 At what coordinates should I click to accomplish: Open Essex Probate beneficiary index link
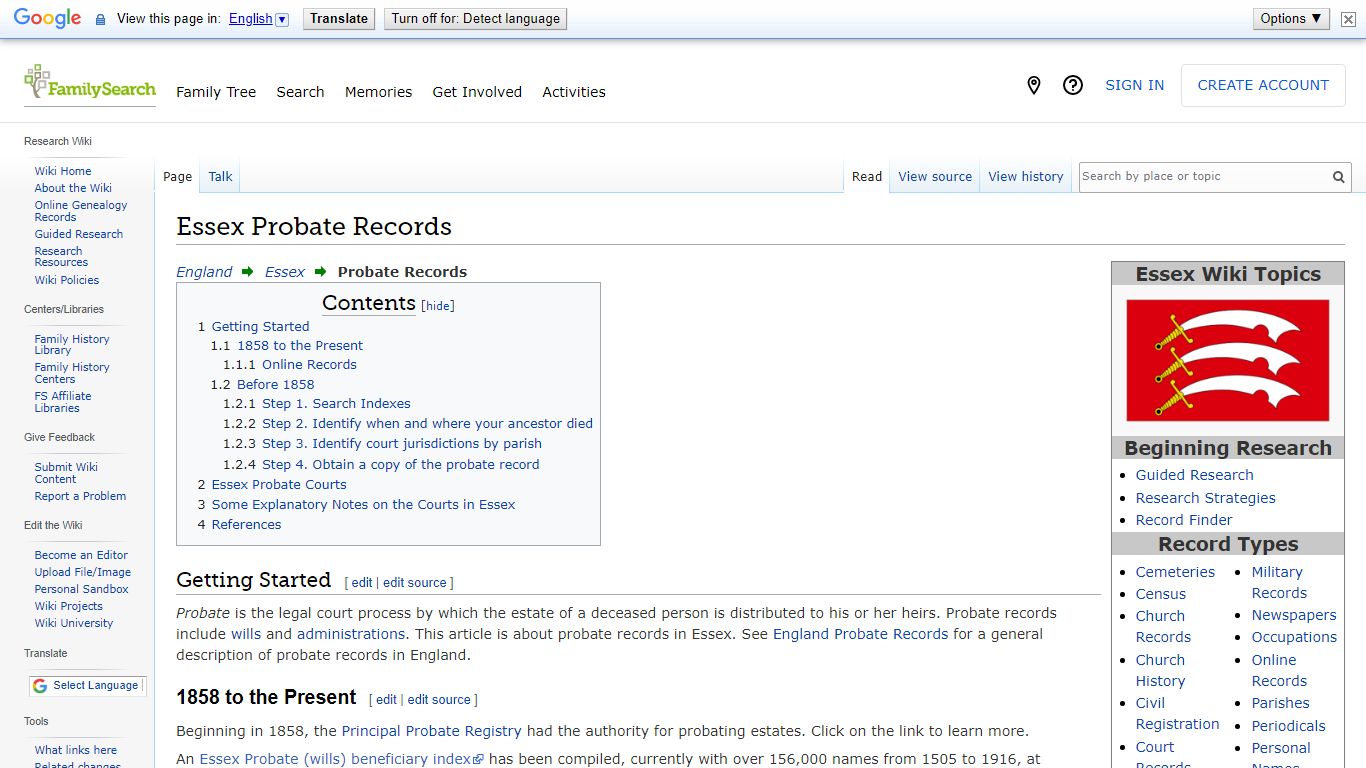click(341, 759)
